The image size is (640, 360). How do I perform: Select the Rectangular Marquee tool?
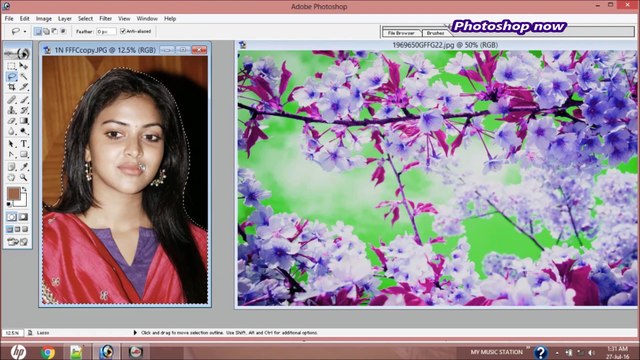pos(11,66)
